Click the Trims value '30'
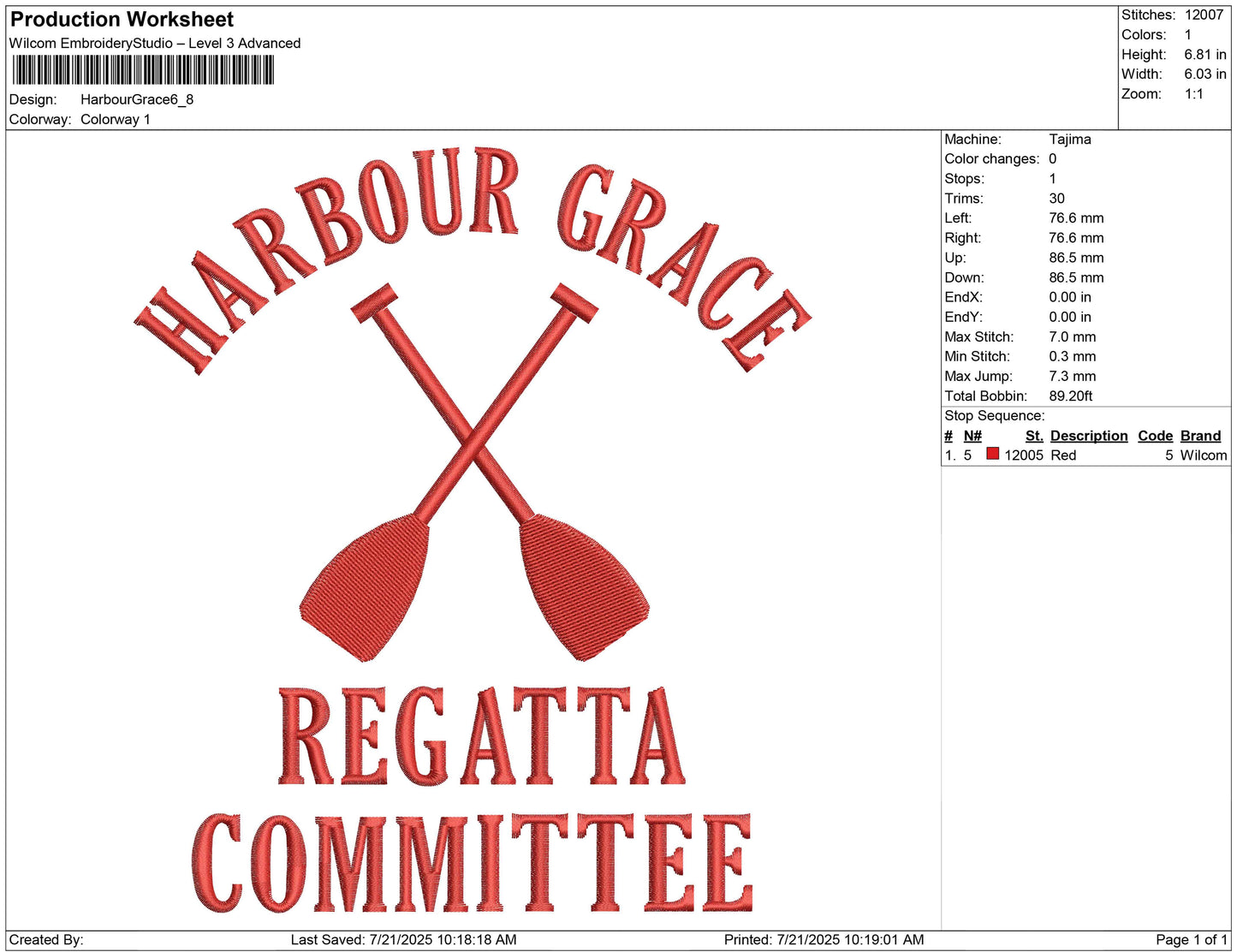The image size is (1237, 952). pos(1057,198)
